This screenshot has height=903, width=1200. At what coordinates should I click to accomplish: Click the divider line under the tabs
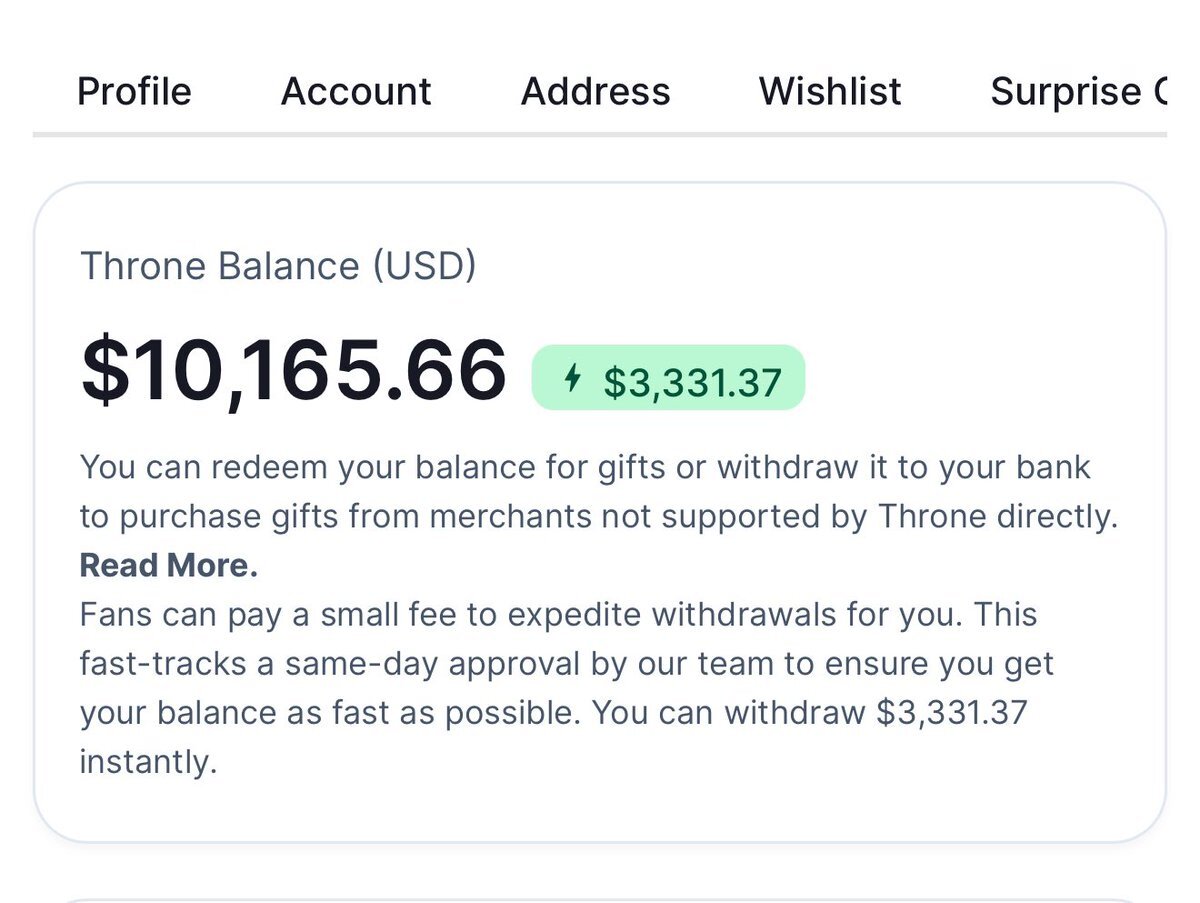click(600, 134)
